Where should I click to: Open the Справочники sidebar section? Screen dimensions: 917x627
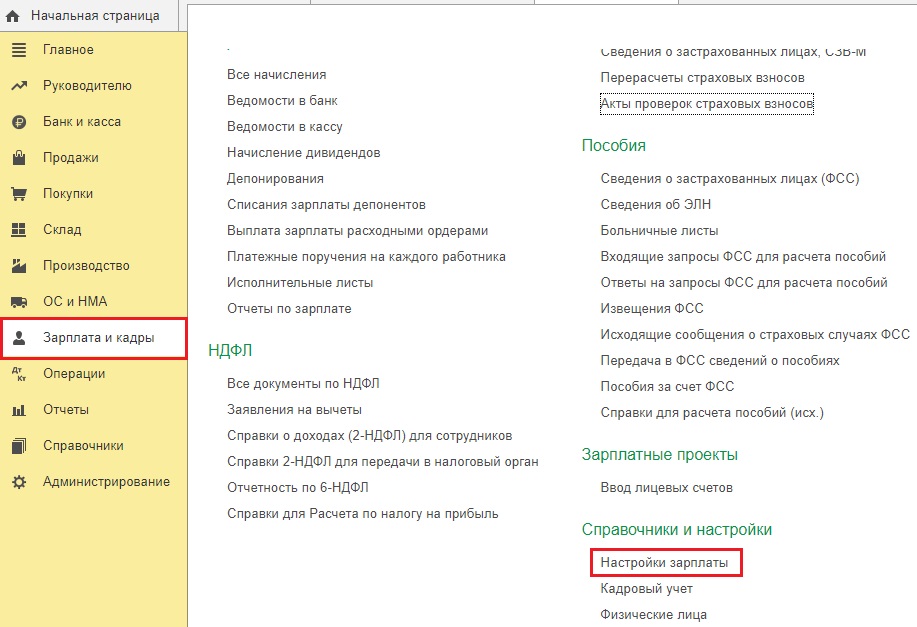[x=94, y=446]
